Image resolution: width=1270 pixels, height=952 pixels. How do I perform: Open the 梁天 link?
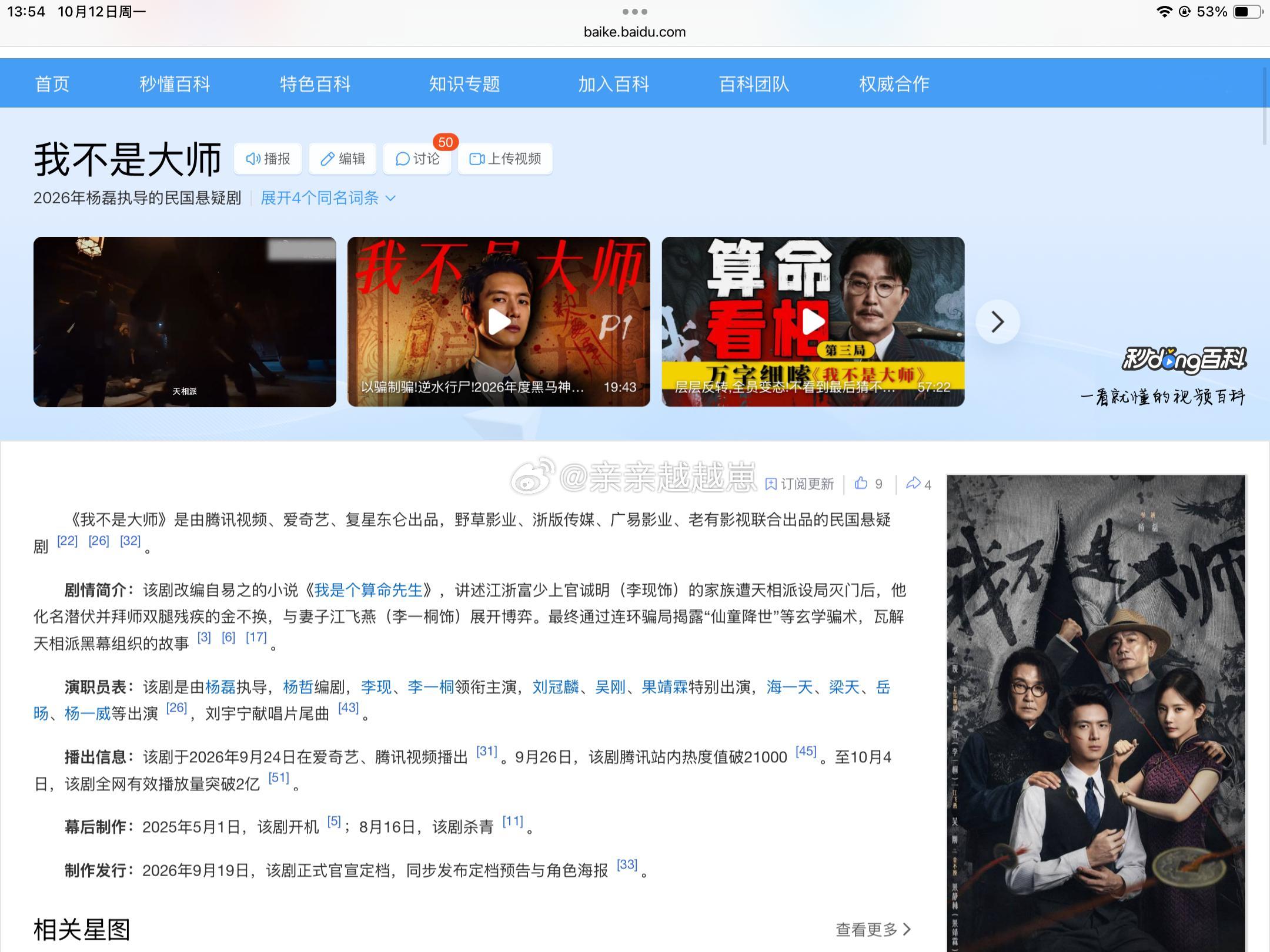coord(844,686)
